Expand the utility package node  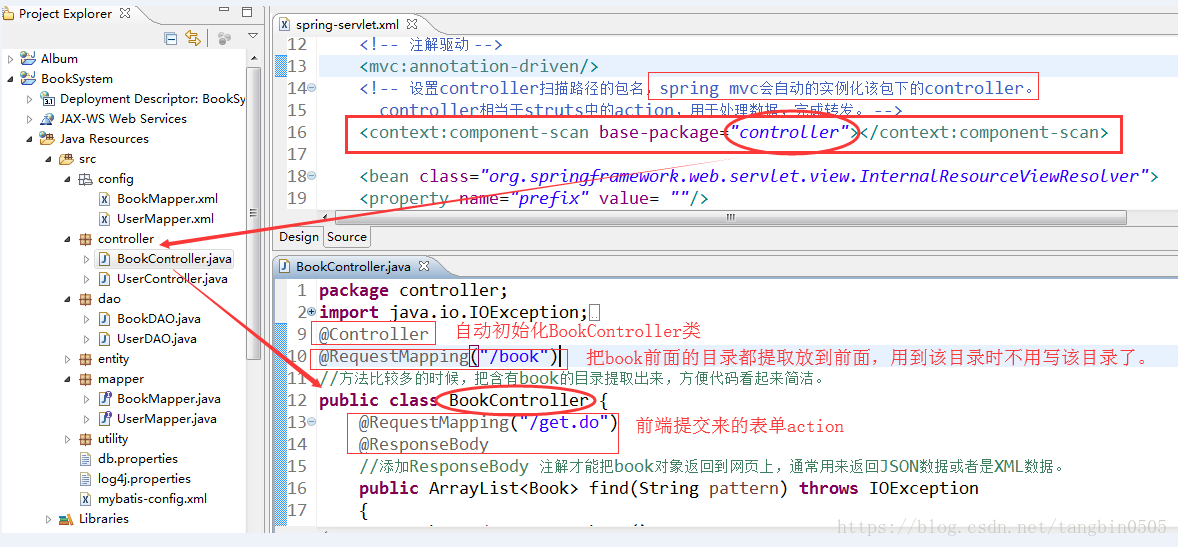coord(68,439)
